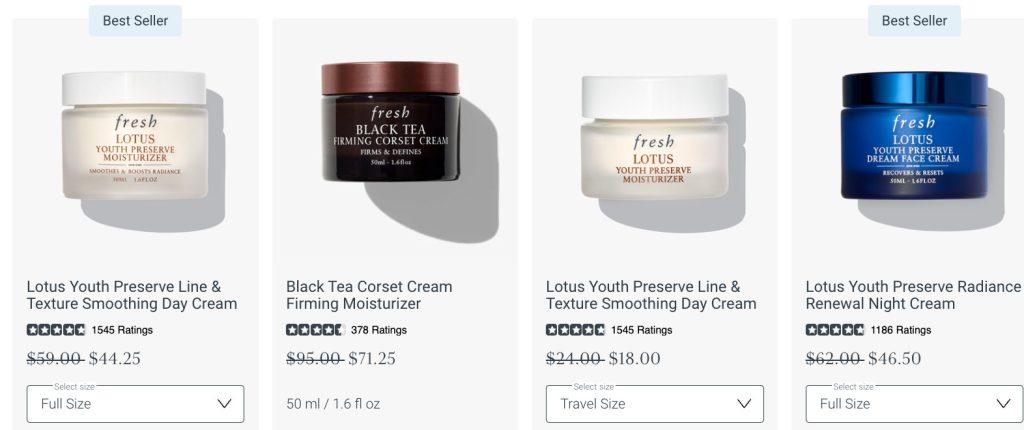Click Best Seller badge above first Day Cream
Image resolution: width=1024 pixels, height=430 pixels.
(135, 21)
